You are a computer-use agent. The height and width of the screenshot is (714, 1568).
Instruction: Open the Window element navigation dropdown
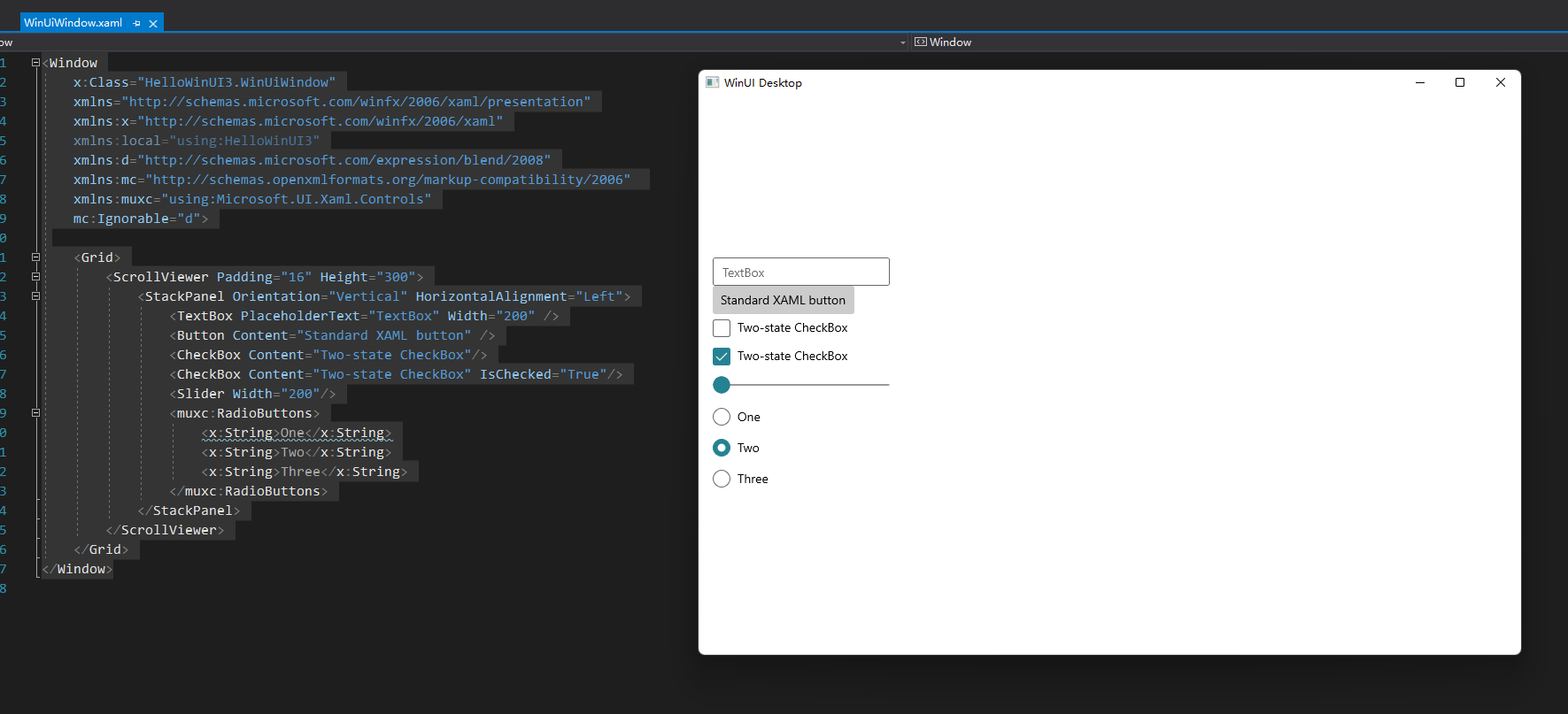point(1240,42)
